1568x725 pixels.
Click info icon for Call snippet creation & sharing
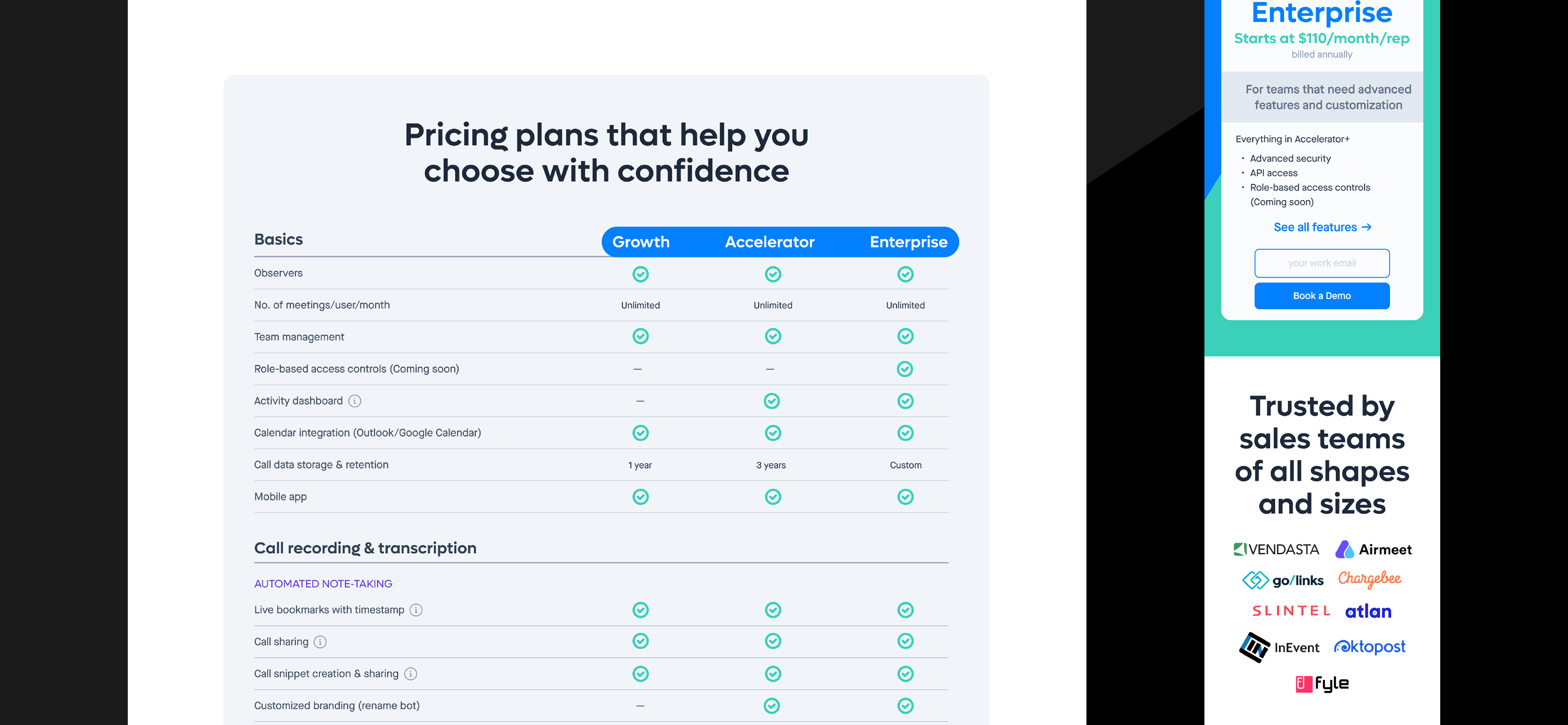coord(411,674)
